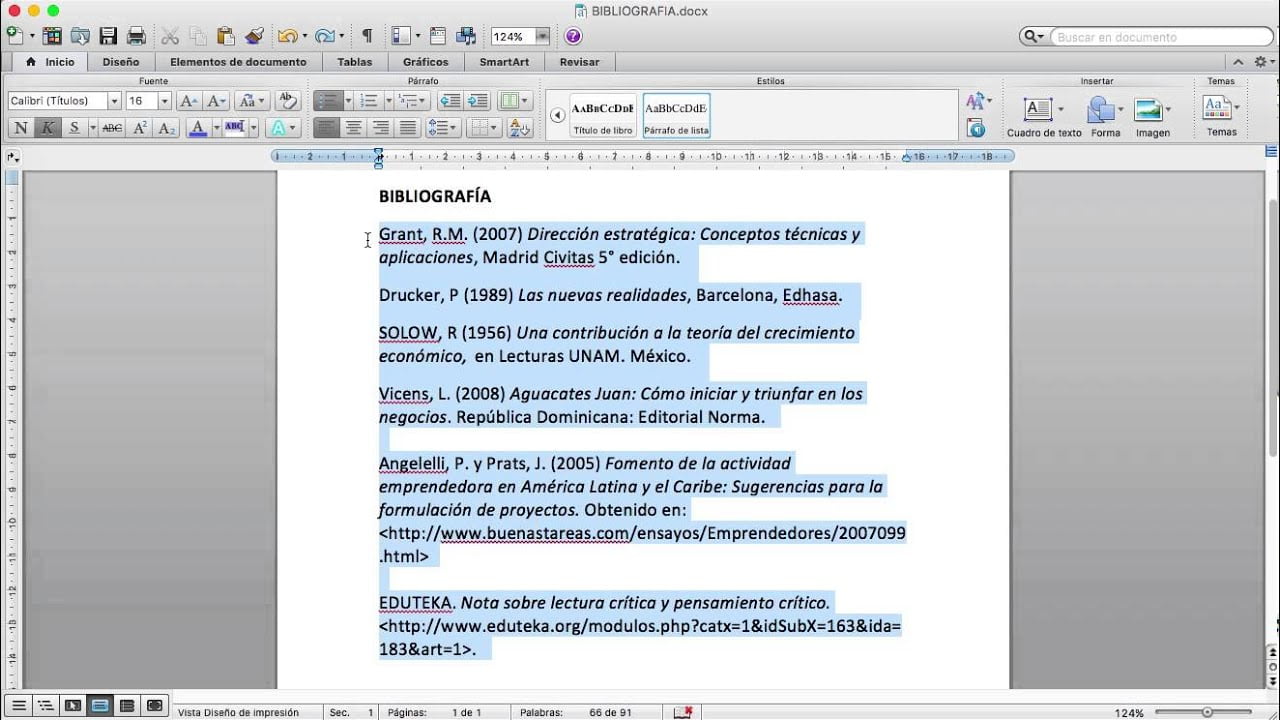Open the font size dropdown
Image resolution: width=1280 pixels, height=720 pixels.
click(x=164, y=101)
